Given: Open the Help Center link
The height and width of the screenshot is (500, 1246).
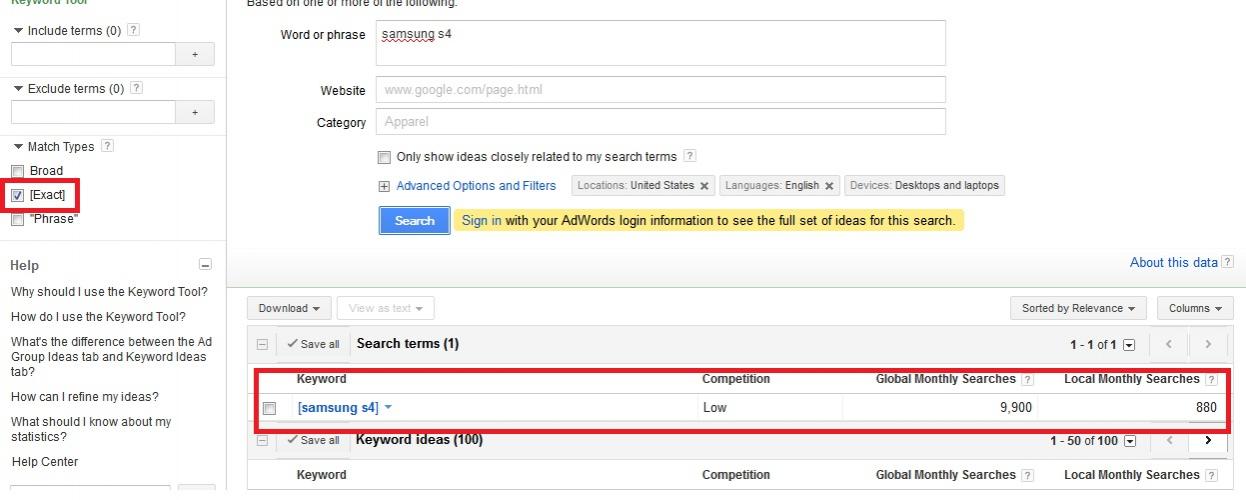Looking at the screenshot, I should 44,462.
